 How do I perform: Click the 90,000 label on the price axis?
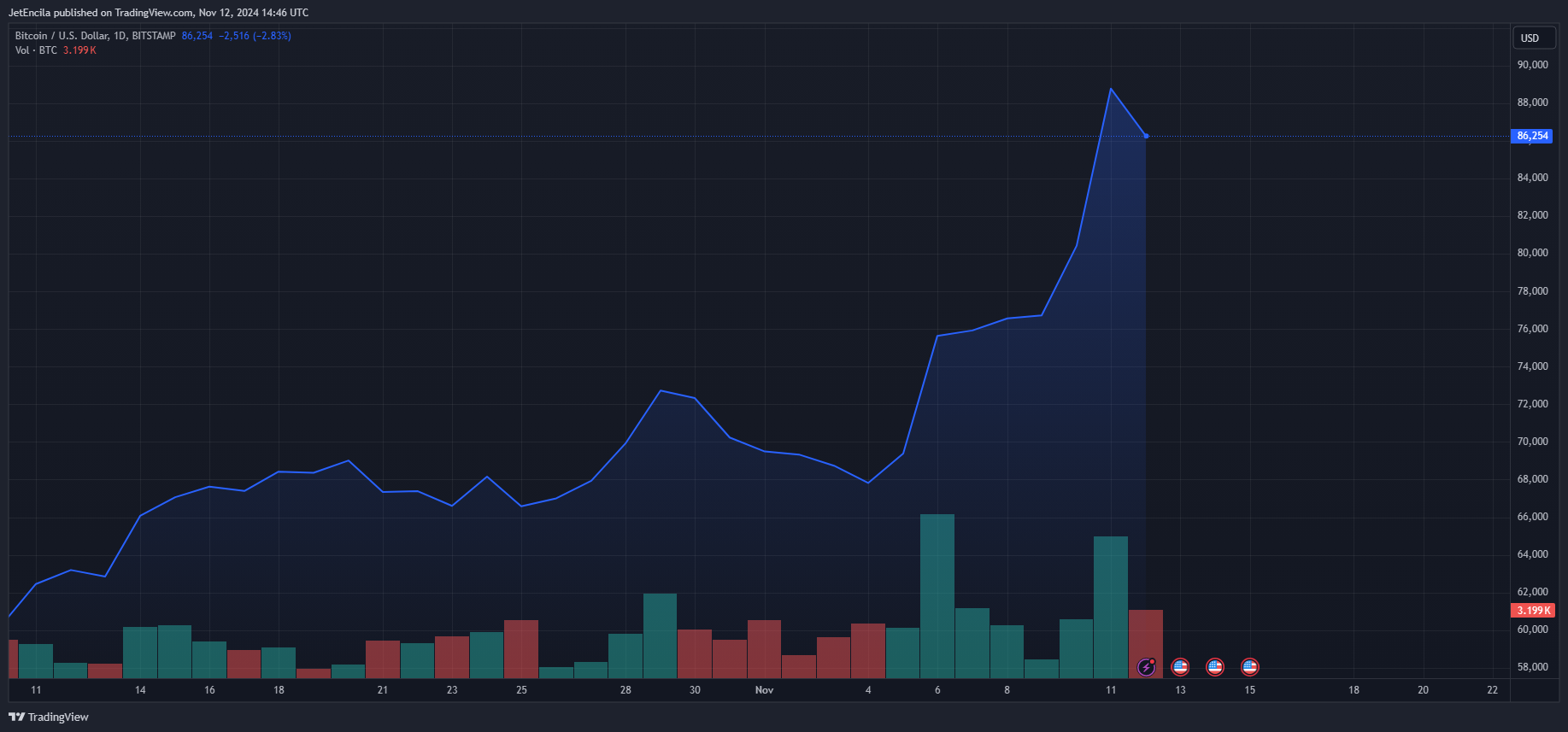[1532, 65]
